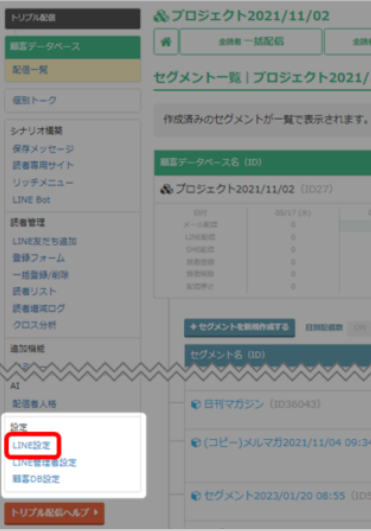This screenshot has height=531, width=371.
Task: Click the project icon next to プロジェクト2021/11/02 (ID27)
Action: [166, 189]
